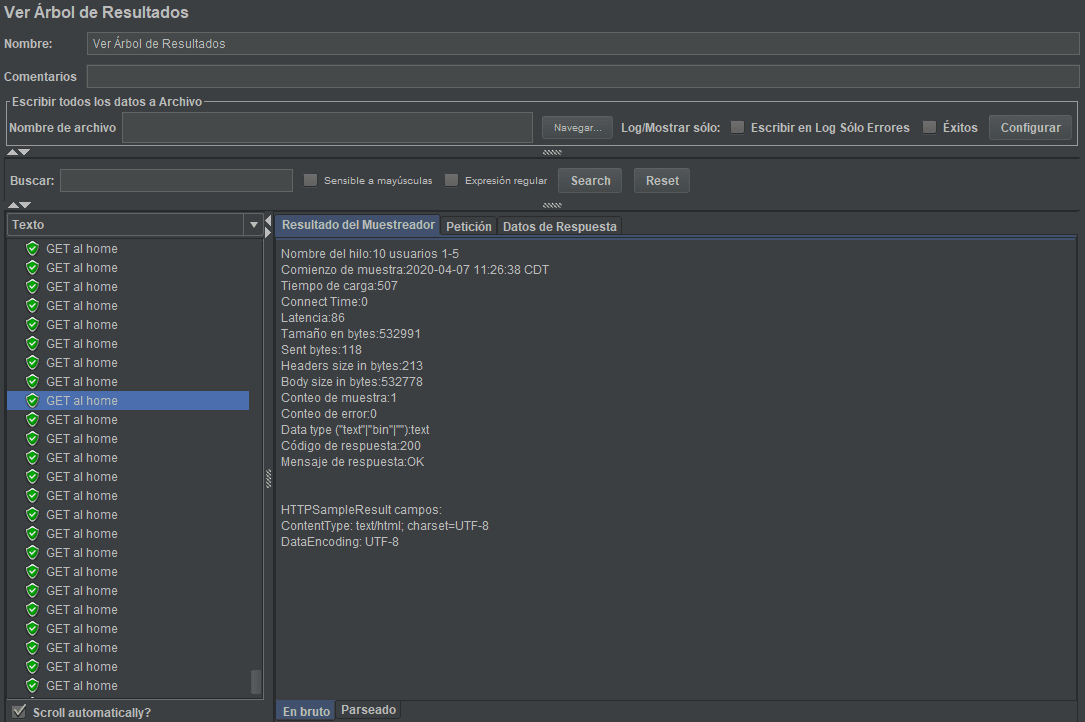This screenshot has height=722, width=1085.
Task: Click the Search button
Action: click(x=590, y=180)
